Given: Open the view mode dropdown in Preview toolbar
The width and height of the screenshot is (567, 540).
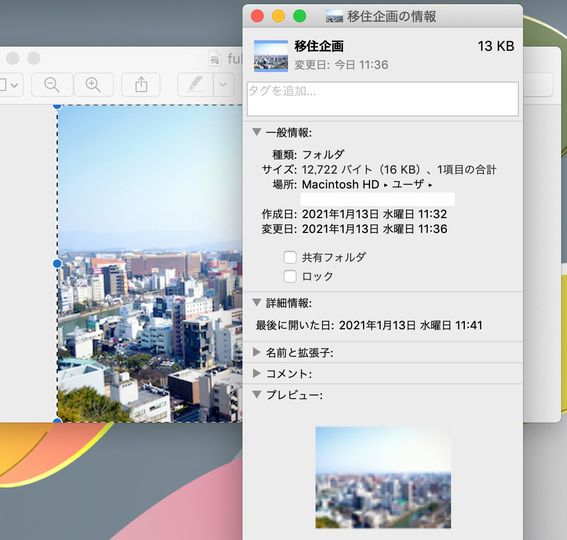Looking at the screenshot, I should (10, 85).
